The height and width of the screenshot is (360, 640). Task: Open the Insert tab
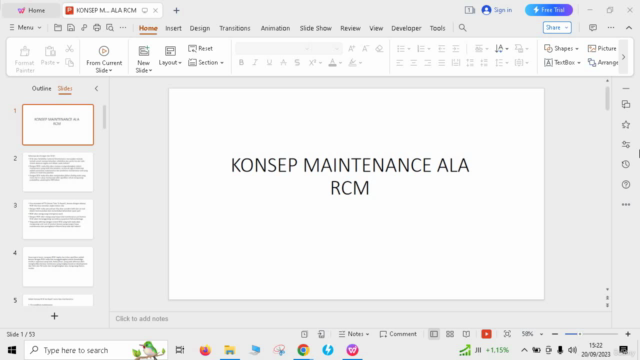click(x=173, y=28)
